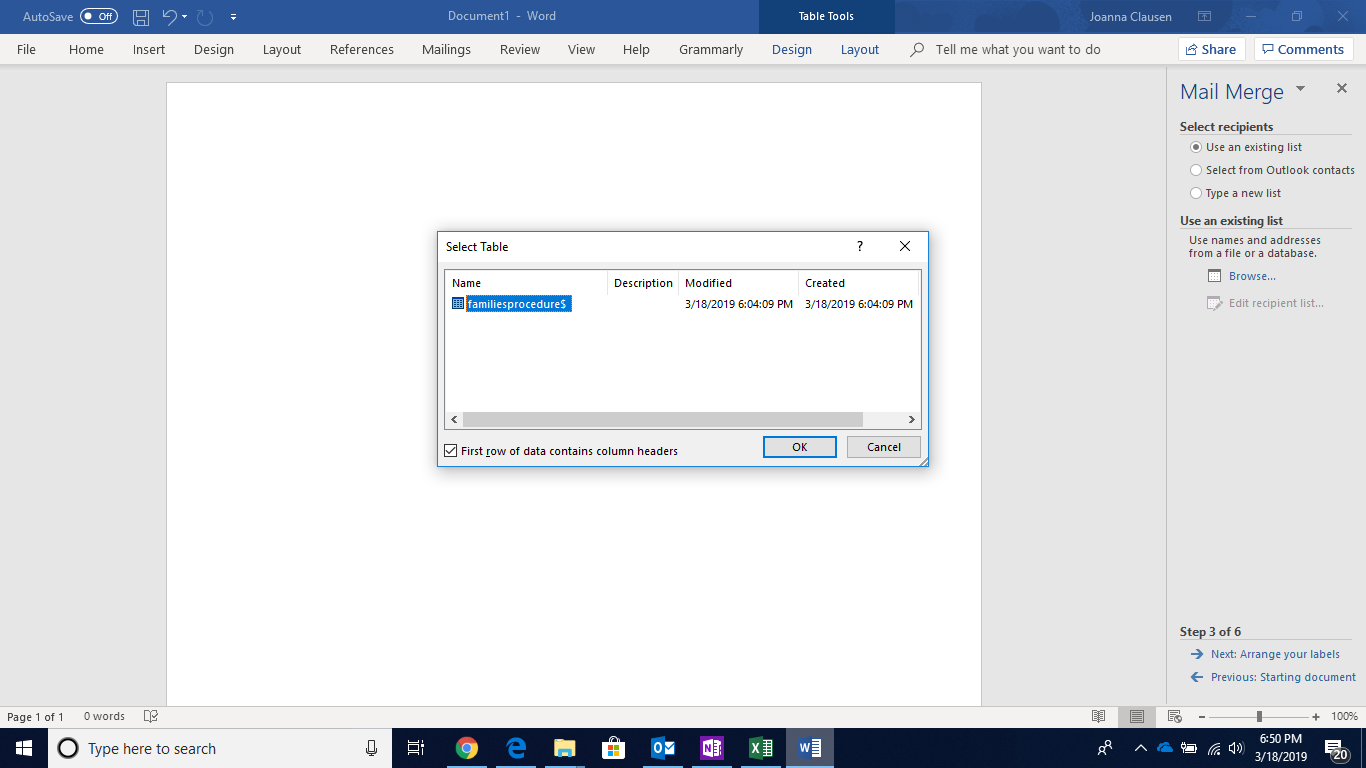Close the Mail Merge pane
The height and width of the screenshot is (768, 1366).
pos(1342,88)
